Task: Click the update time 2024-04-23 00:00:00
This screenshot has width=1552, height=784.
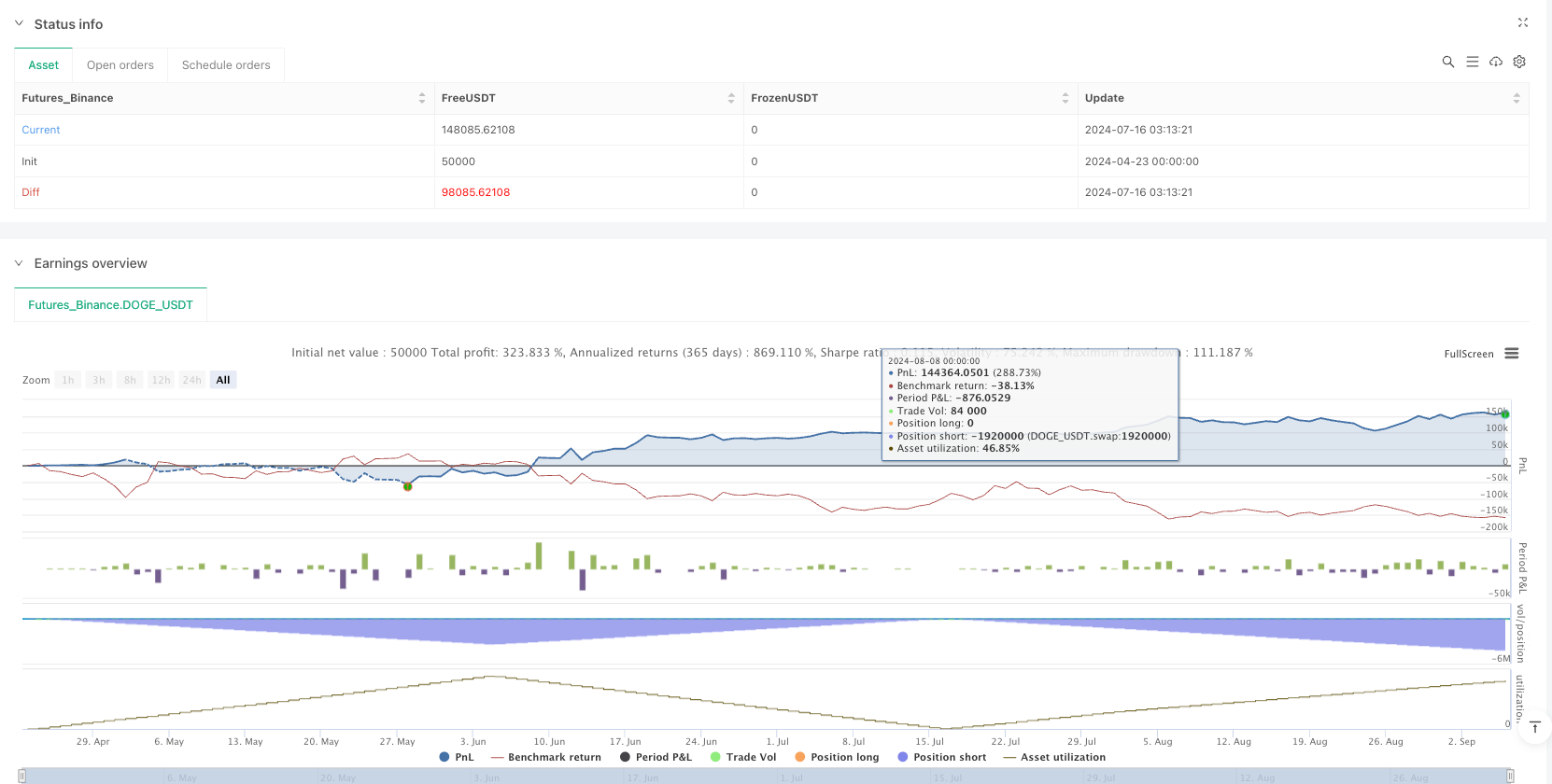Action: coord(1142,161)
